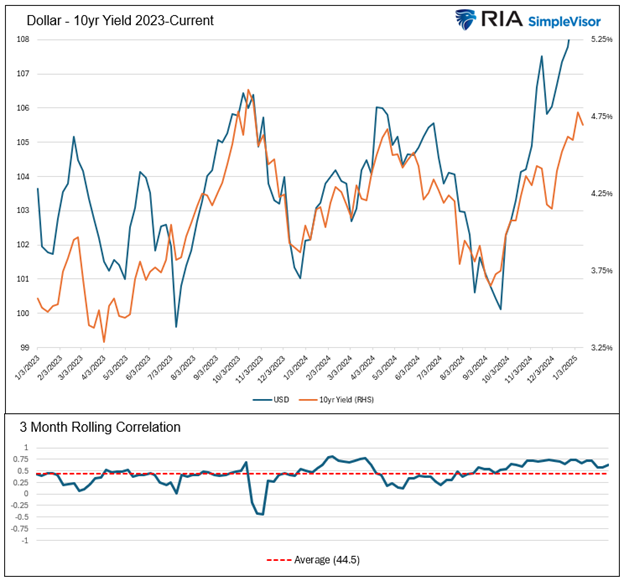Click the -0.5 correlation axis label

pyautogui.click(x=22, y=517)
